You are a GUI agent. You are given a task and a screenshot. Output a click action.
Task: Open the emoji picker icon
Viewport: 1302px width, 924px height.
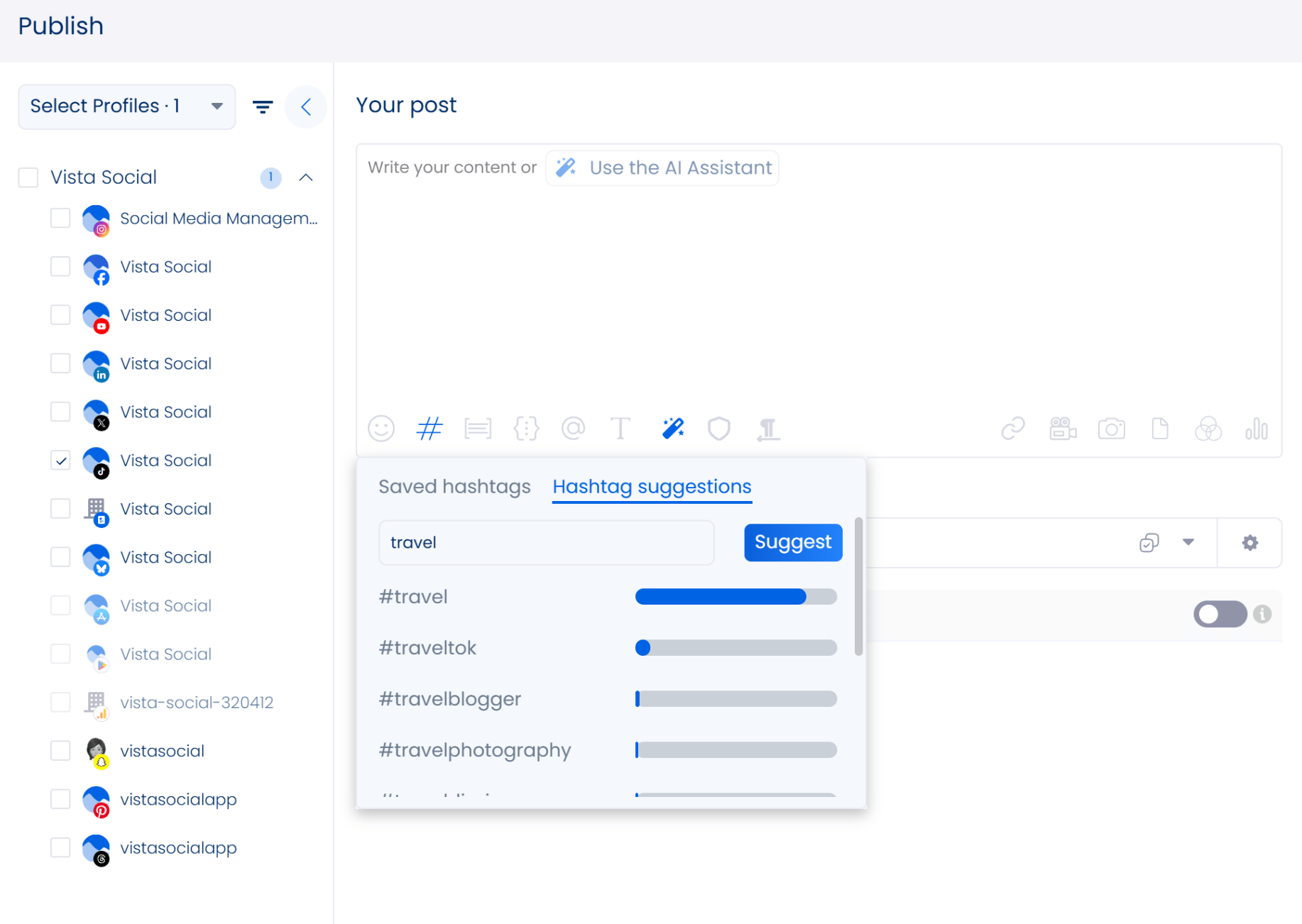tap(381, 429)
